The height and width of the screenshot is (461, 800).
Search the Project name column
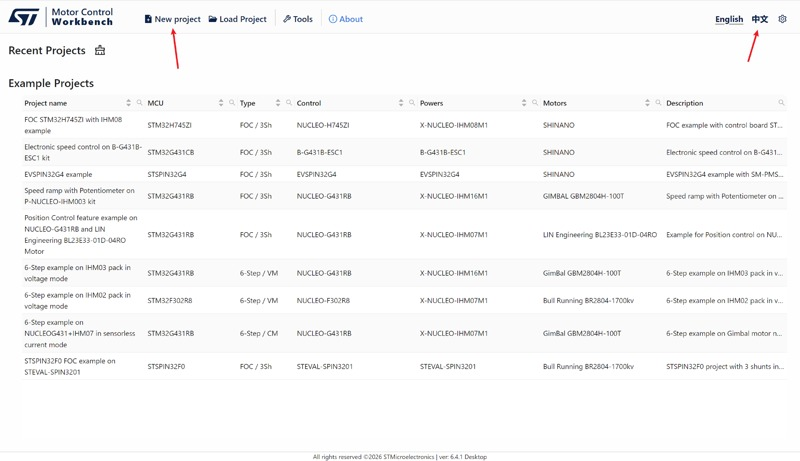point(139,103)
